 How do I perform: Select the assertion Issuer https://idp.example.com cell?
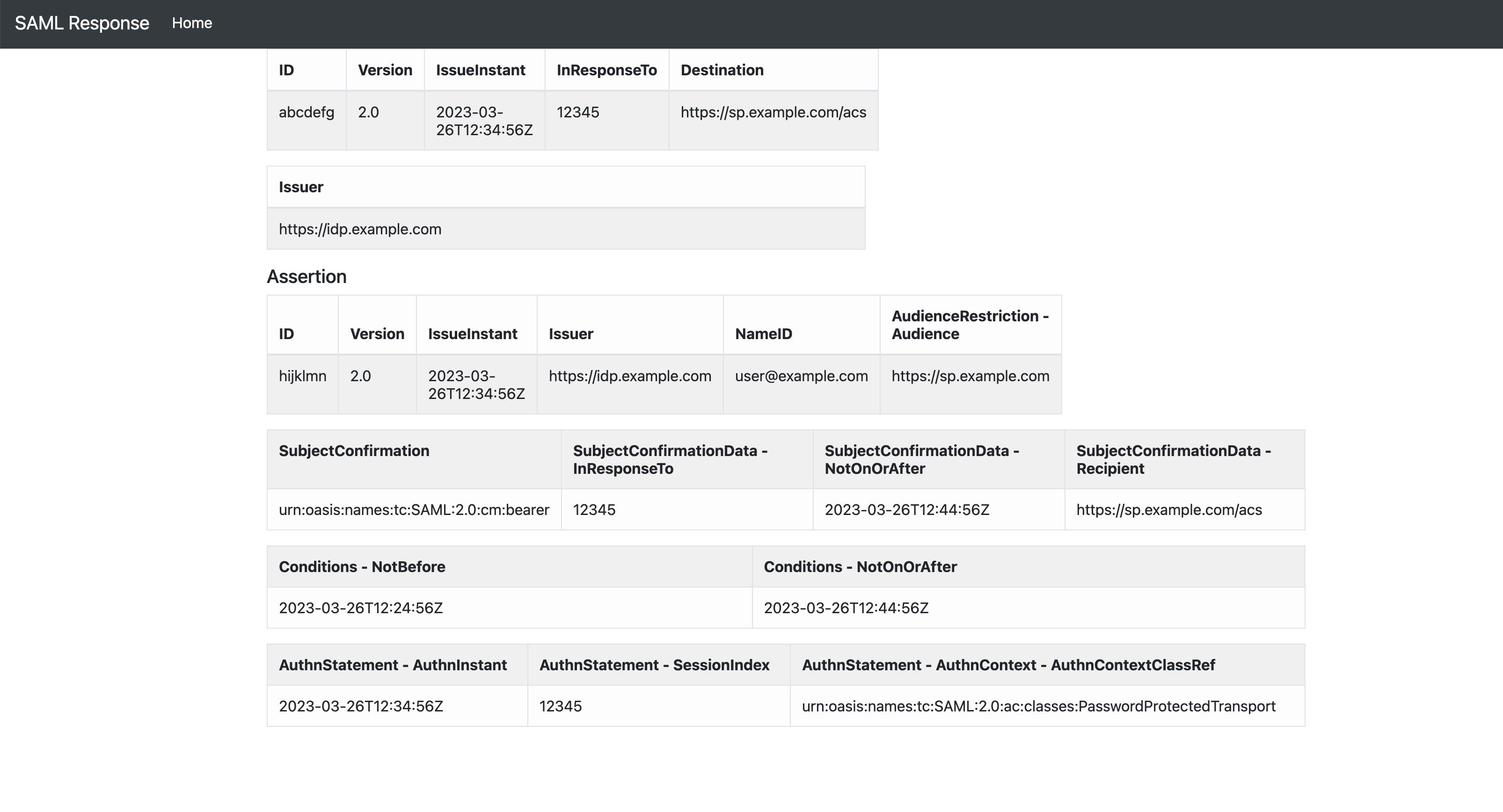point(630,384)
